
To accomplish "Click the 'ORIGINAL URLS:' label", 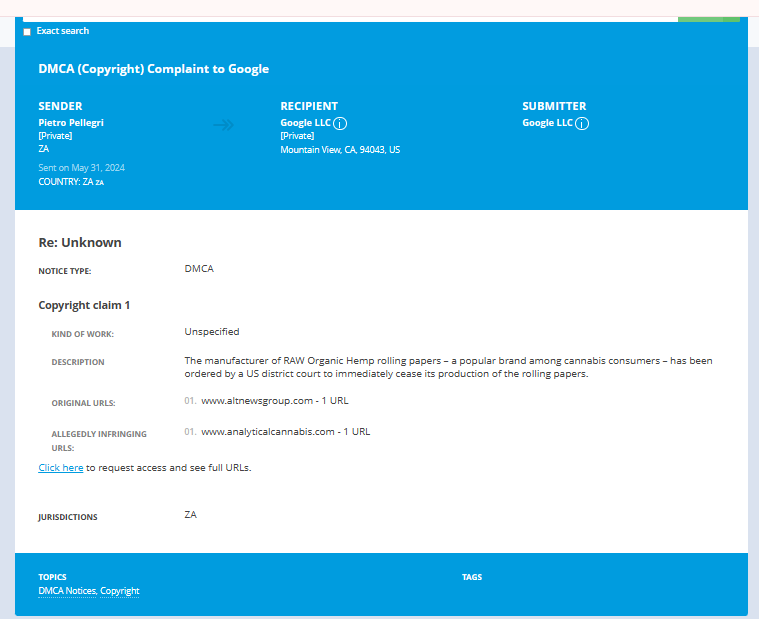I will coord(84,403).
